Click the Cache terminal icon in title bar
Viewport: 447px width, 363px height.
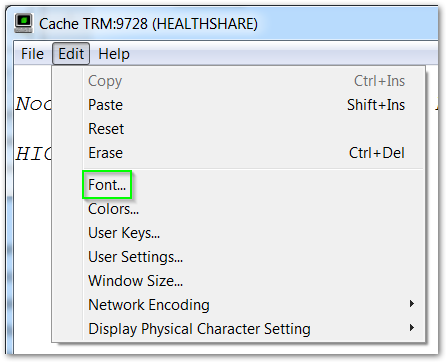point(24,23)
